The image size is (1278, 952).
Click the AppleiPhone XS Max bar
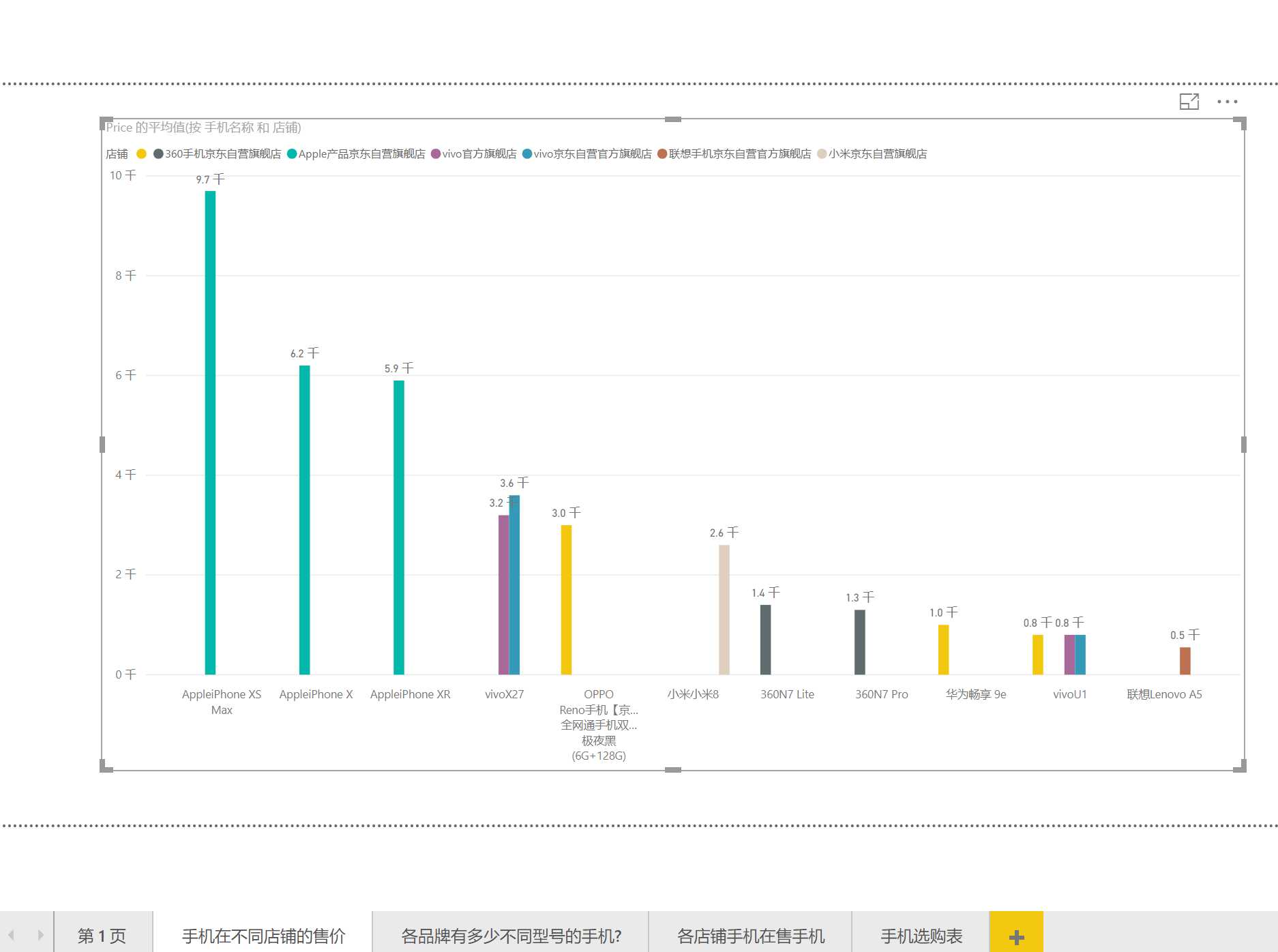coord(210,432)
